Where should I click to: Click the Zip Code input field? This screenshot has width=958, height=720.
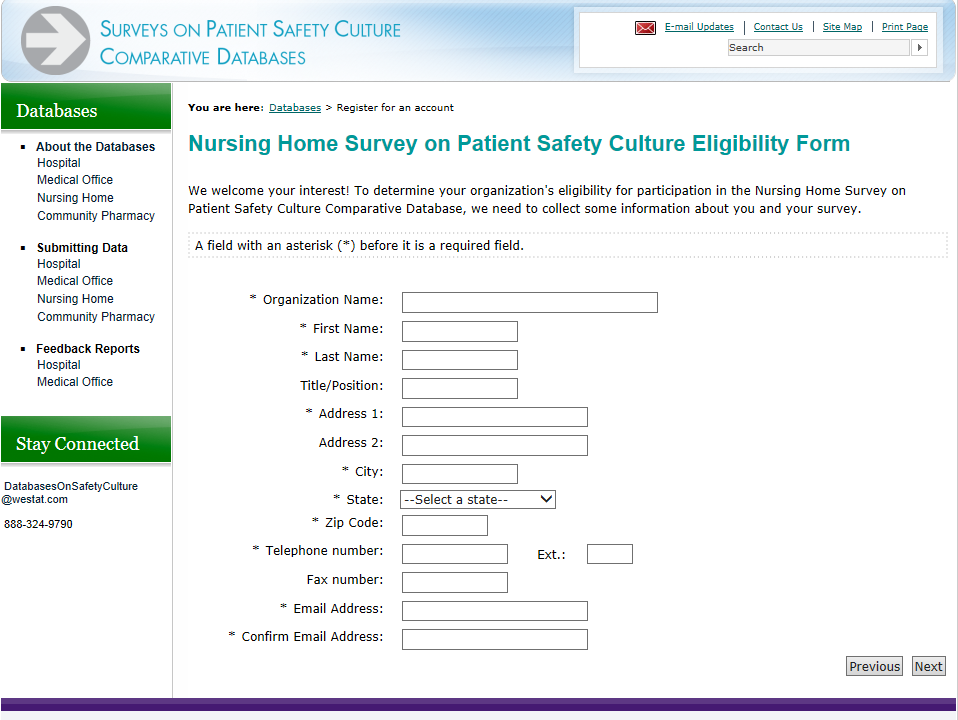point(444,525)
